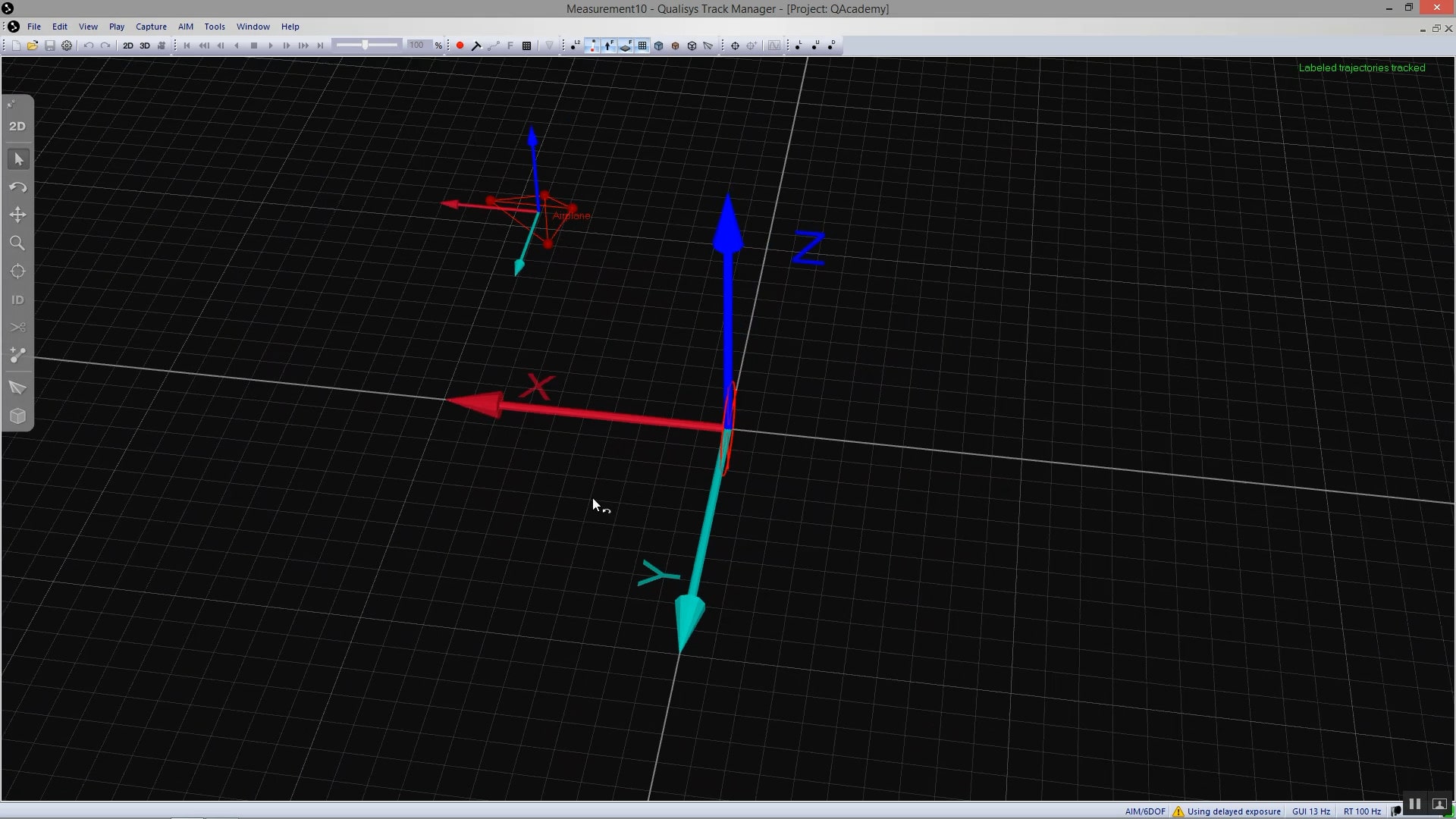This screenshot has width=1456, height=819.
Task: Click the calibration wand icon
Action: pos(476,45)
